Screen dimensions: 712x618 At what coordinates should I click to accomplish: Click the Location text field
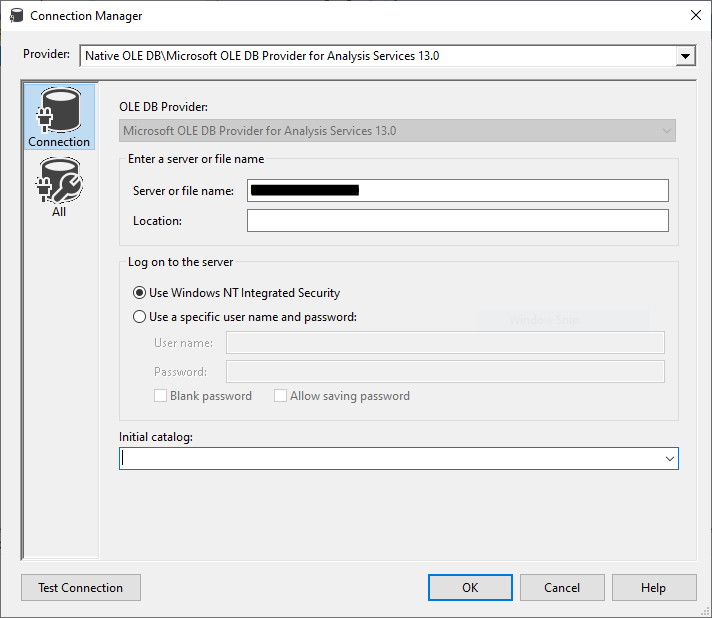[458, 220]
